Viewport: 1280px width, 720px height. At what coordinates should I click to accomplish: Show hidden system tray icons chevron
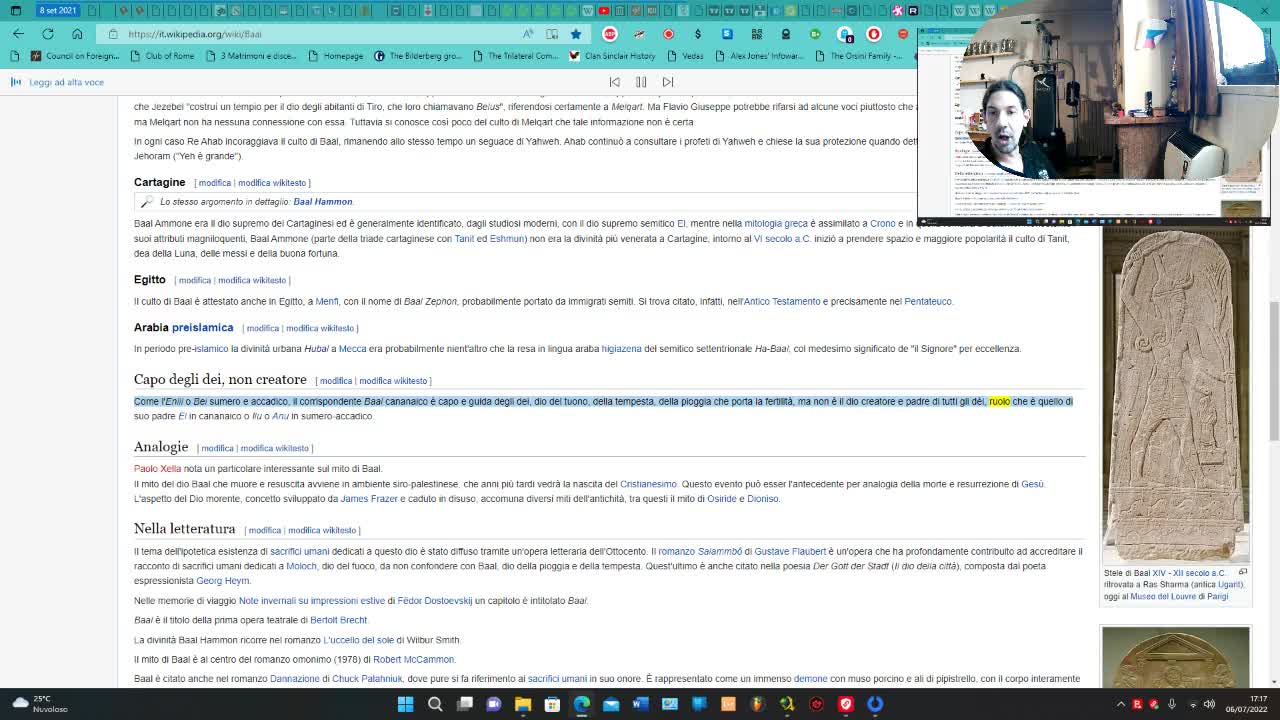tap(1121, 704)
